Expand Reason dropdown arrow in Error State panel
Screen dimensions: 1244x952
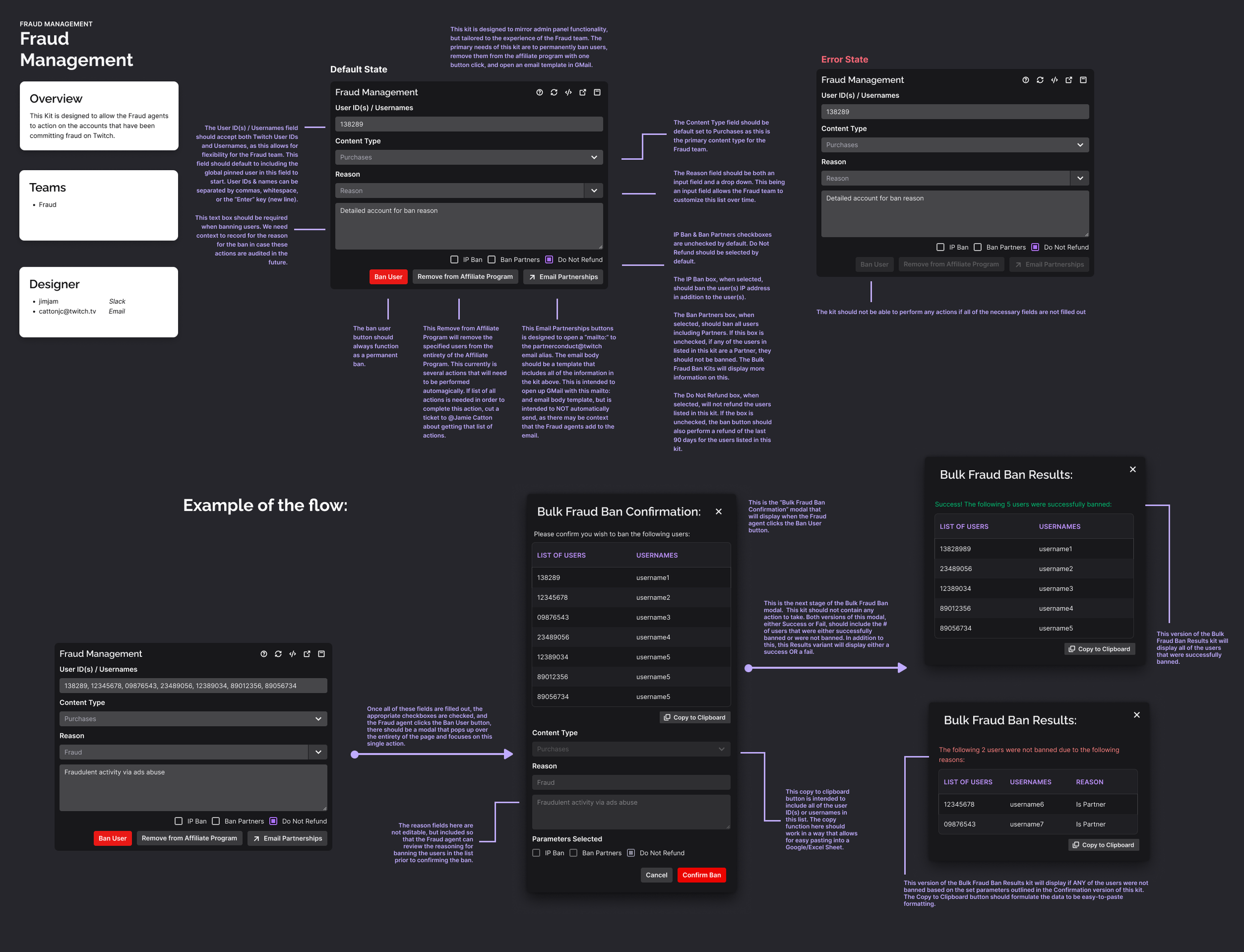click(x=1080, y=179)
